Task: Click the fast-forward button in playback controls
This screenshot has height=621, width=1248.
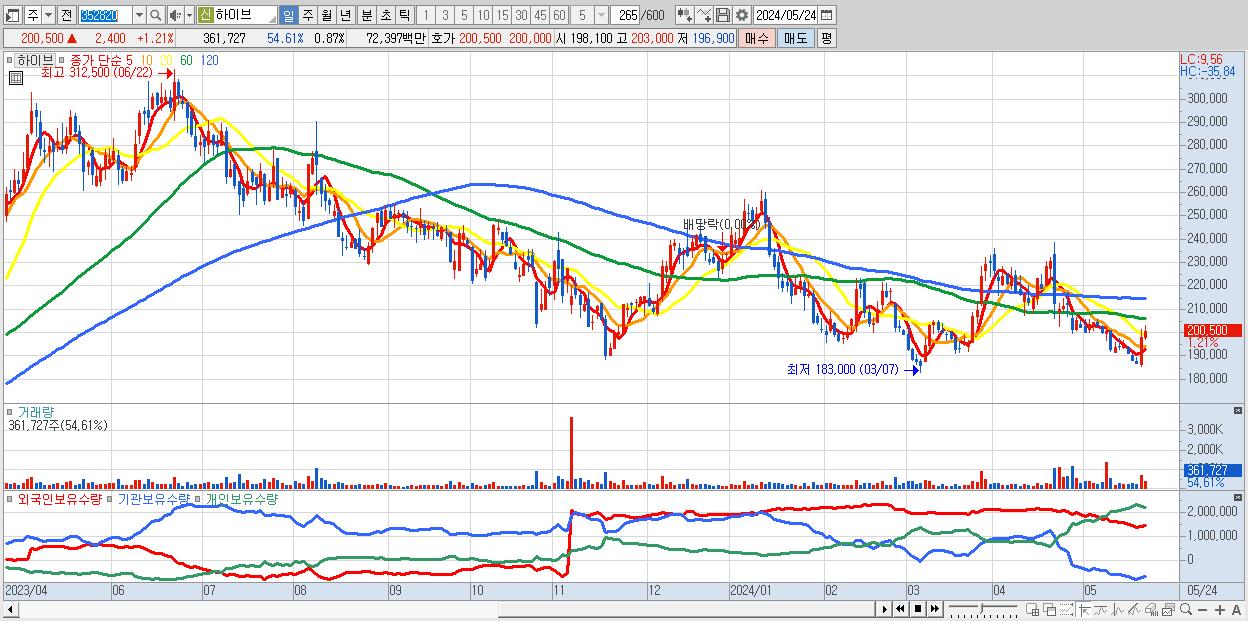Action: (x=935, y=609)
